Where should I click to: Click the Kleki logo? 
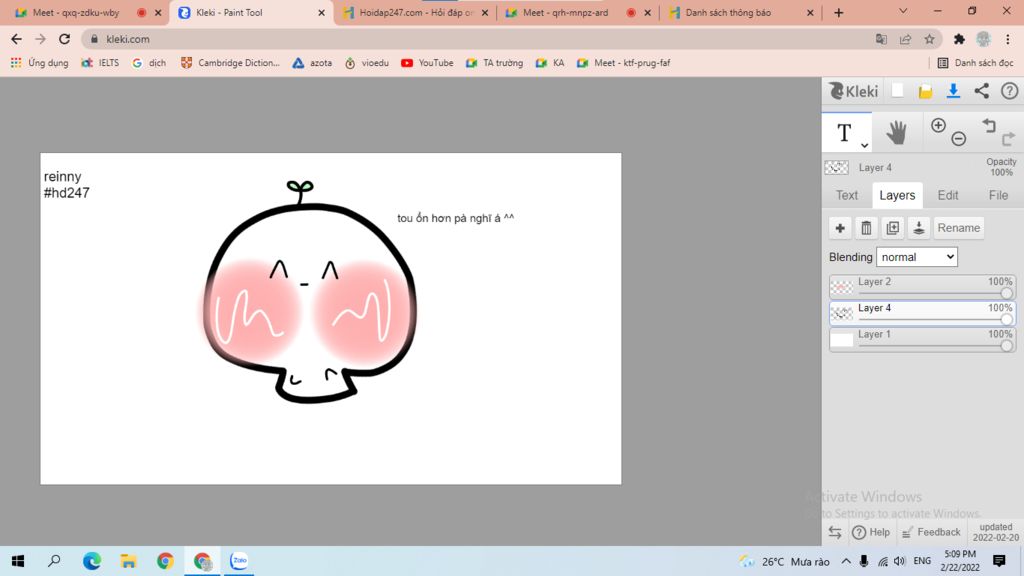tap(854, 91)
